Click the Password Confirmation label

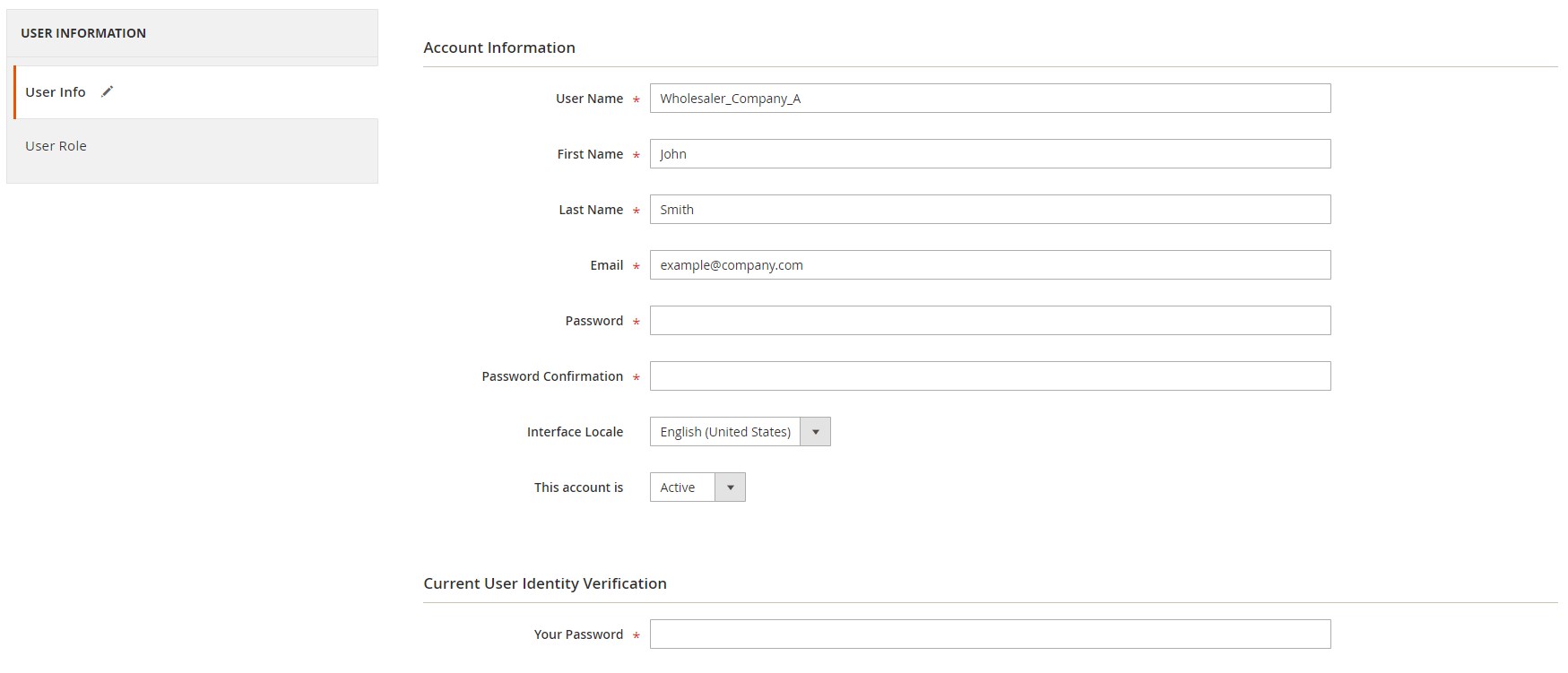pos(552,376)
